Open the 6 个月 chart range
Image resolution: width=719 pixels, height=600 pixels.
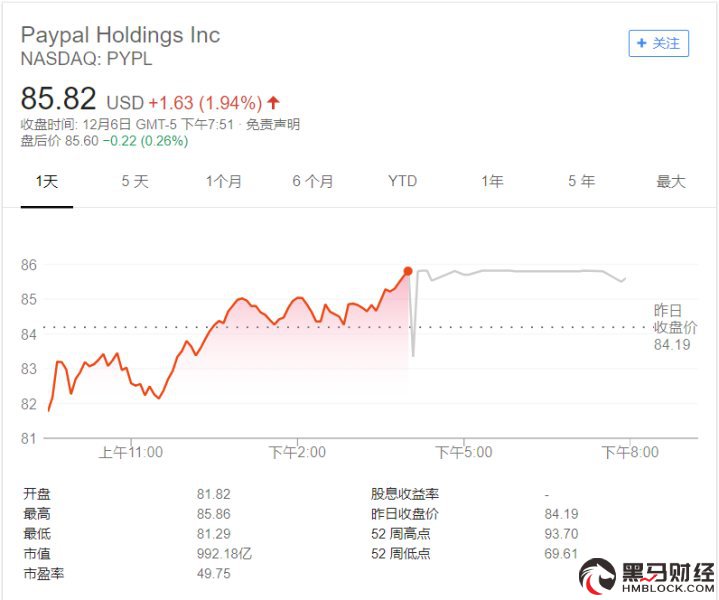[x=313, y=181]
